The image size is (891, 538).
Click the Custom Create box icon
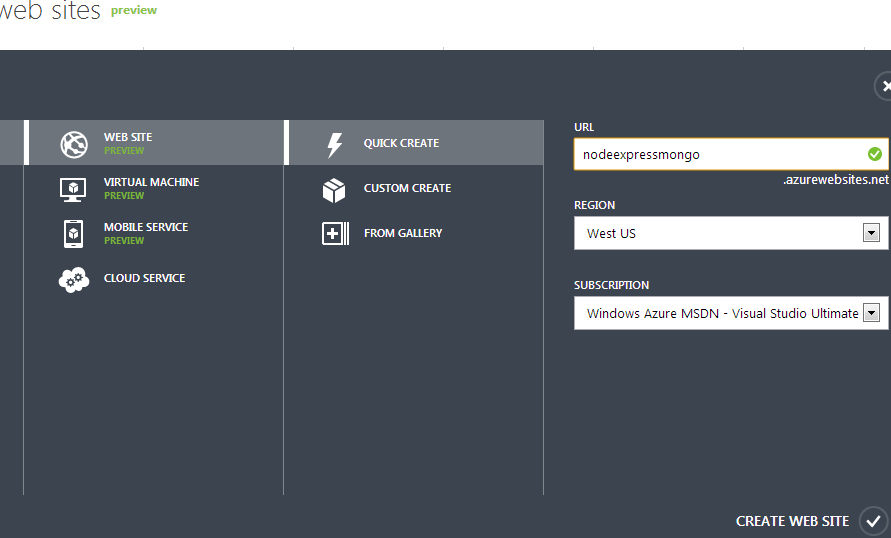pyautogui.click(x=334, y=190)
